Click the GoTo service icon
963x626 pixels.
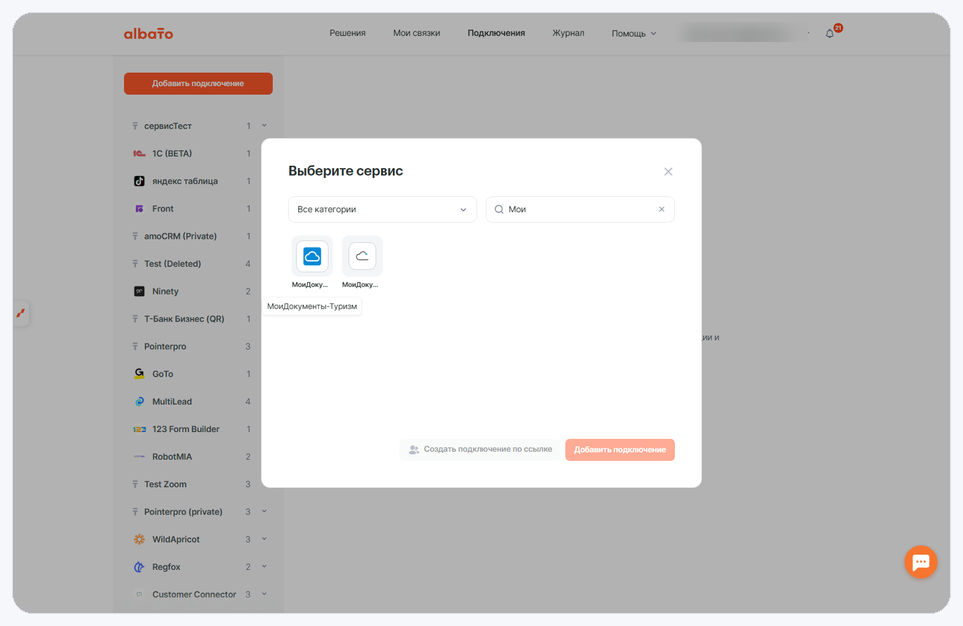[139, 374]
